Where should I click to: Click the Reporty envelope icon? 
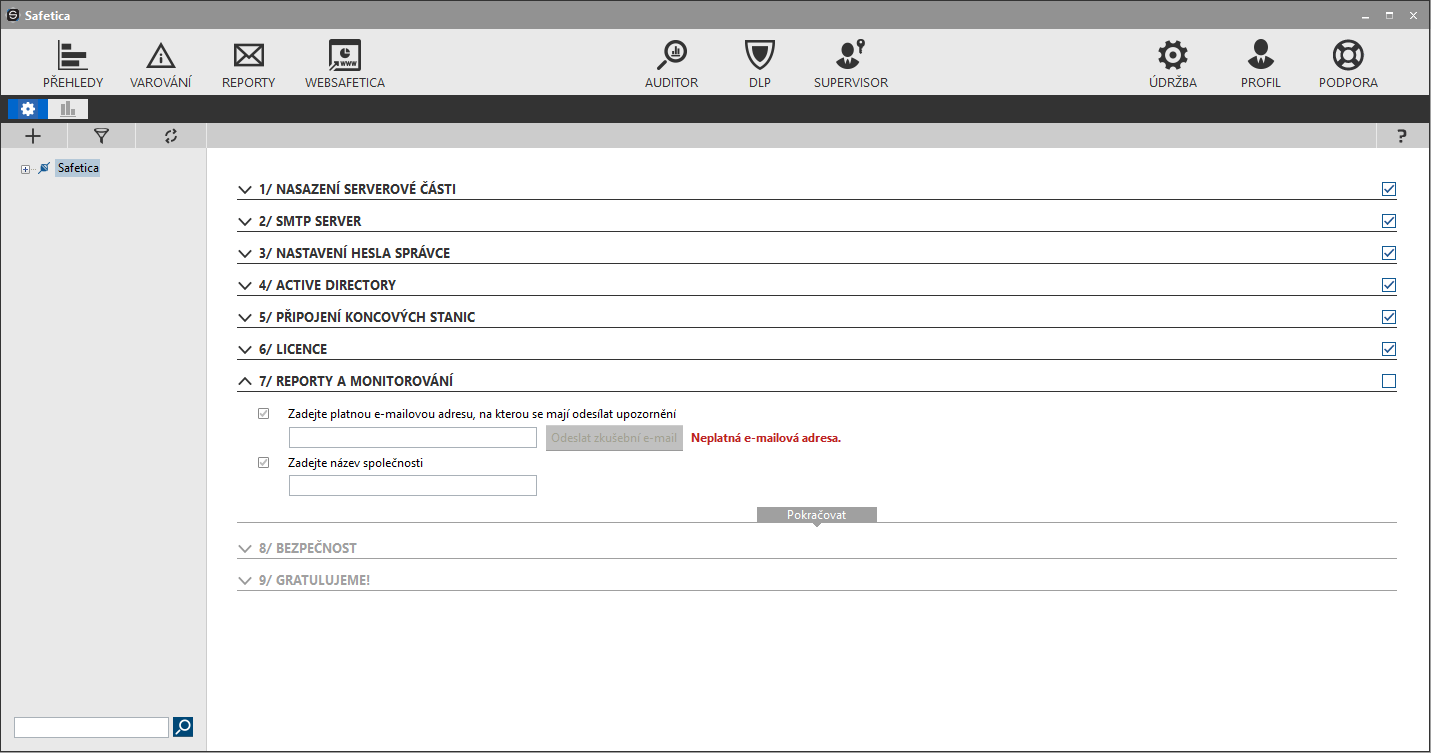coord(248,56)
